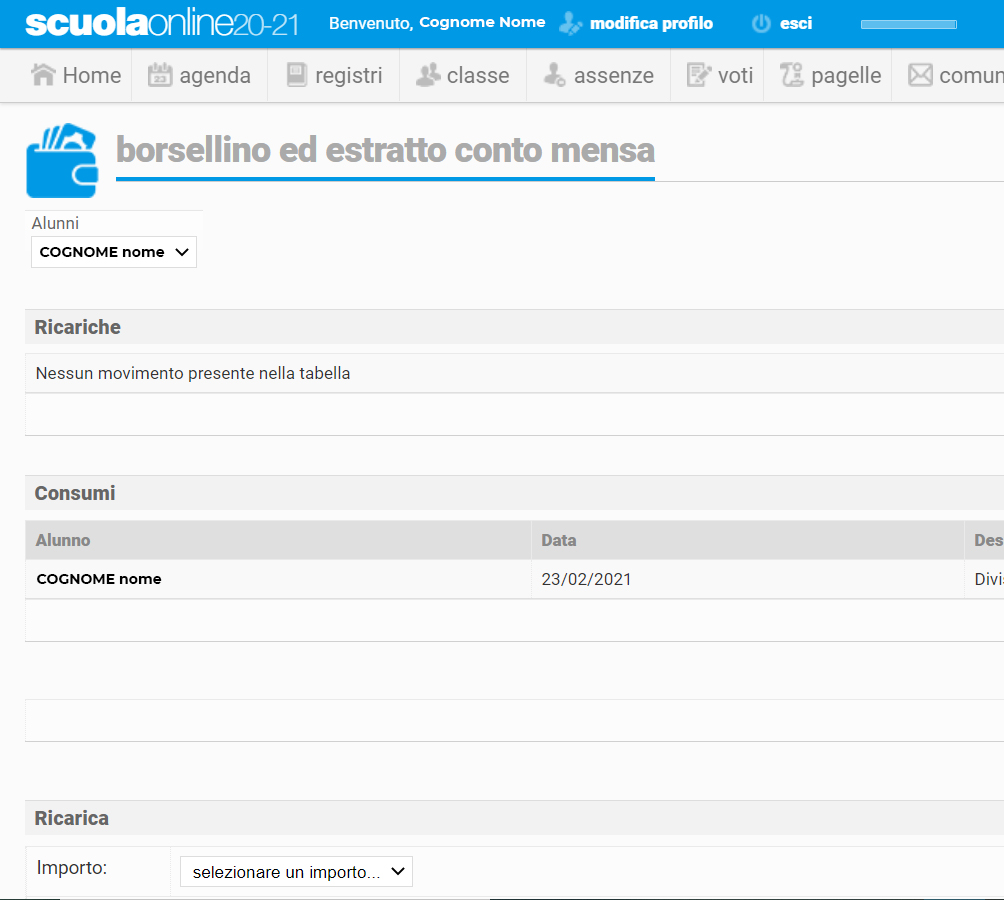Click the blue wallet borsellino icon
This screenshot has height=900, width=1004.
[62, 160]
